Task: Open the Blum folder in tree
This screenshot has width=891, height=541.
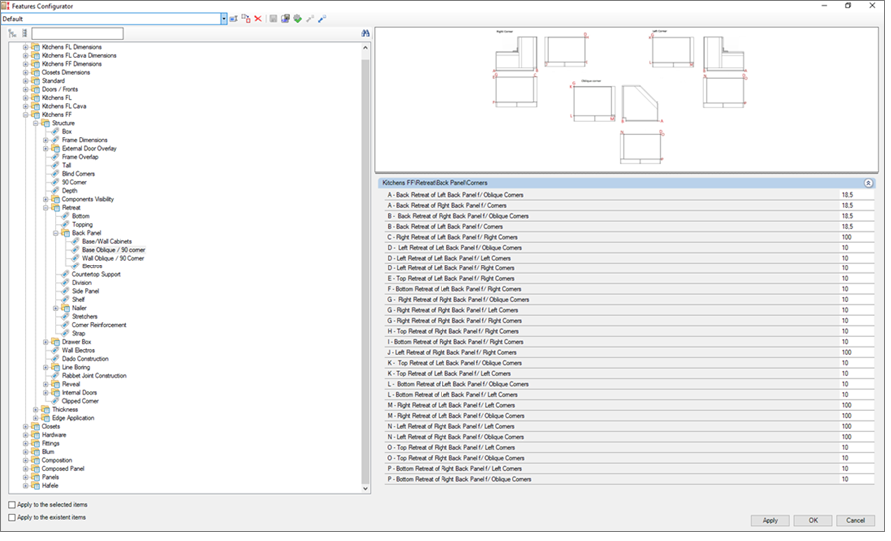Action: point(48,452)
